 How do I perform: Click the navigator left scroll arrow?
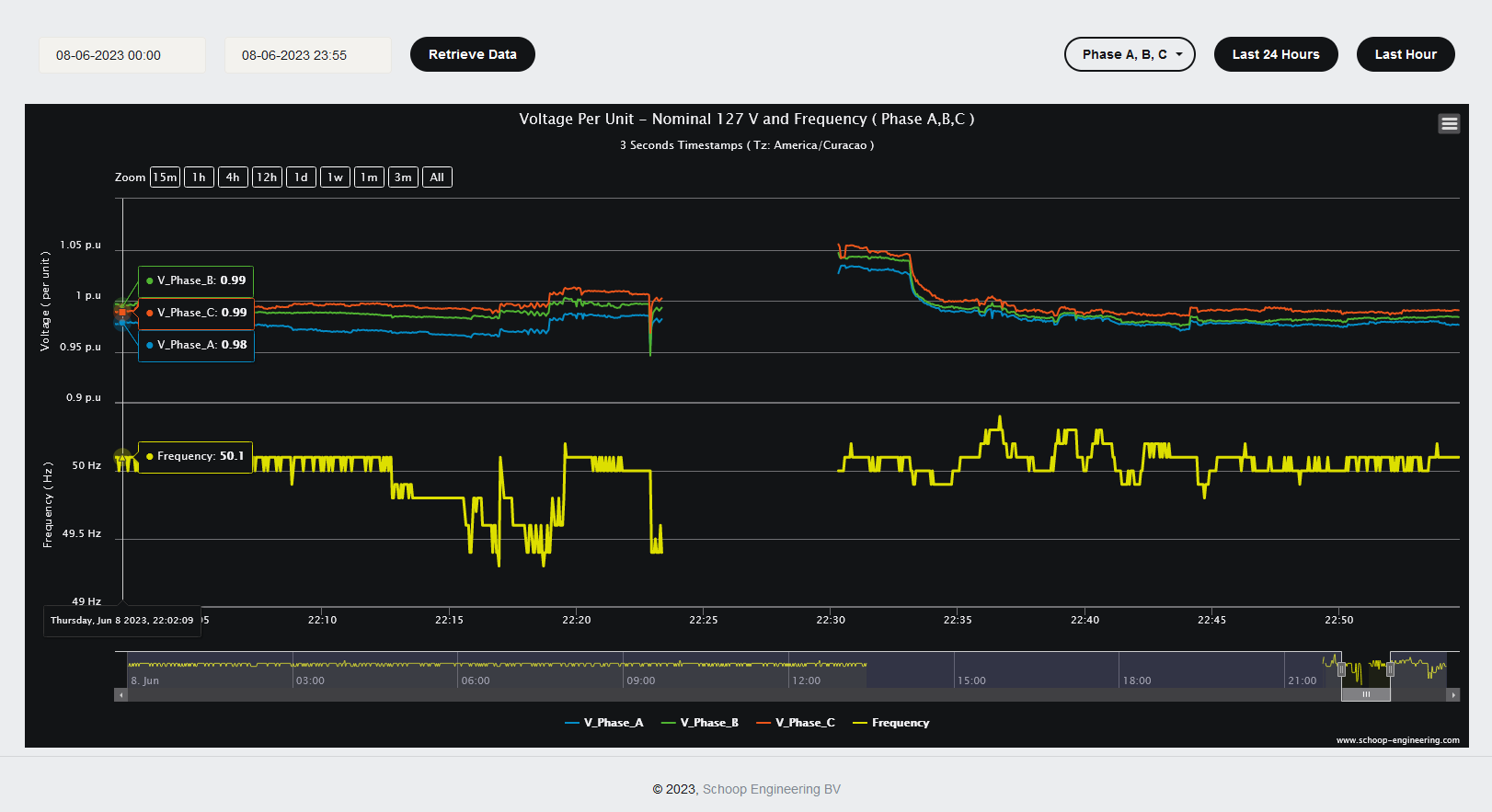click(x=121, y=695)
